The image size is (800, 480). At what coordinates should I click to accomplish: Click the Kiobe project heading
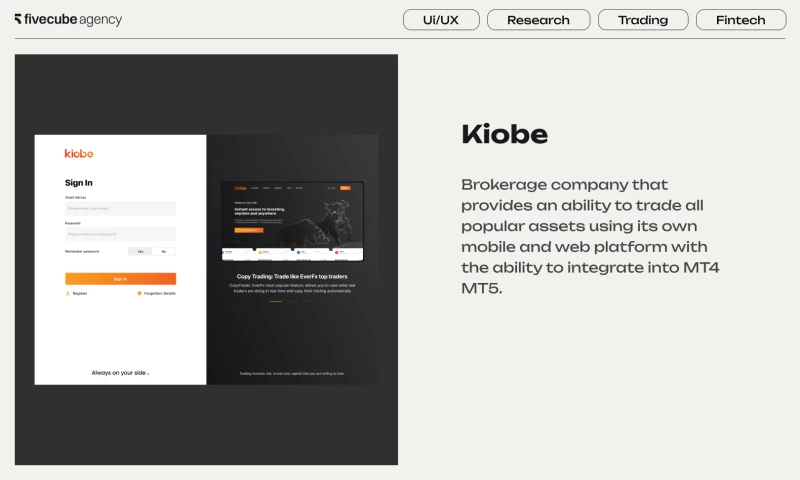tap(504, 134)
